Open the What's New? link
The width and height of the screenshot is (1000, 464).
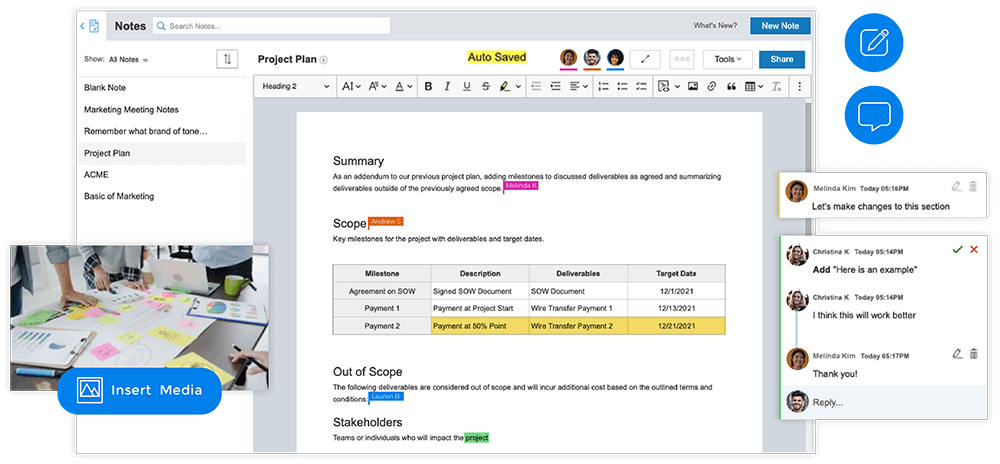[715, 26]
